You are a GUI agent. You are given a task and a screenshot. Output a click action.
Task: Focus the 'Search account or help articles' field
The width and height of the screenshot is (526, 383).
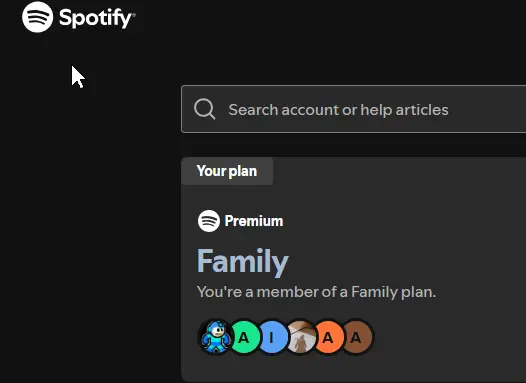point(354,109)
